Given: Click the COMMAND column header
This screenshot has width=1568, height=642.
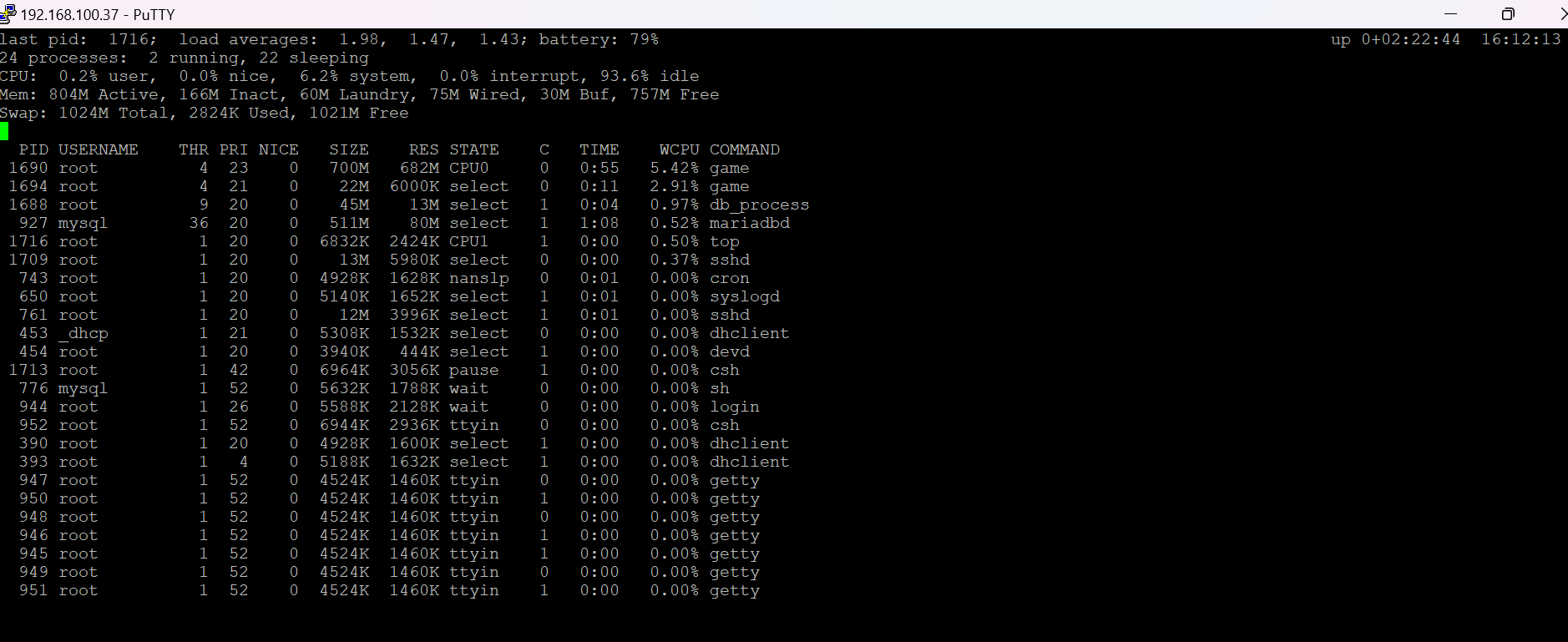Looking at the screenshot, I should [x=744, y=149].
